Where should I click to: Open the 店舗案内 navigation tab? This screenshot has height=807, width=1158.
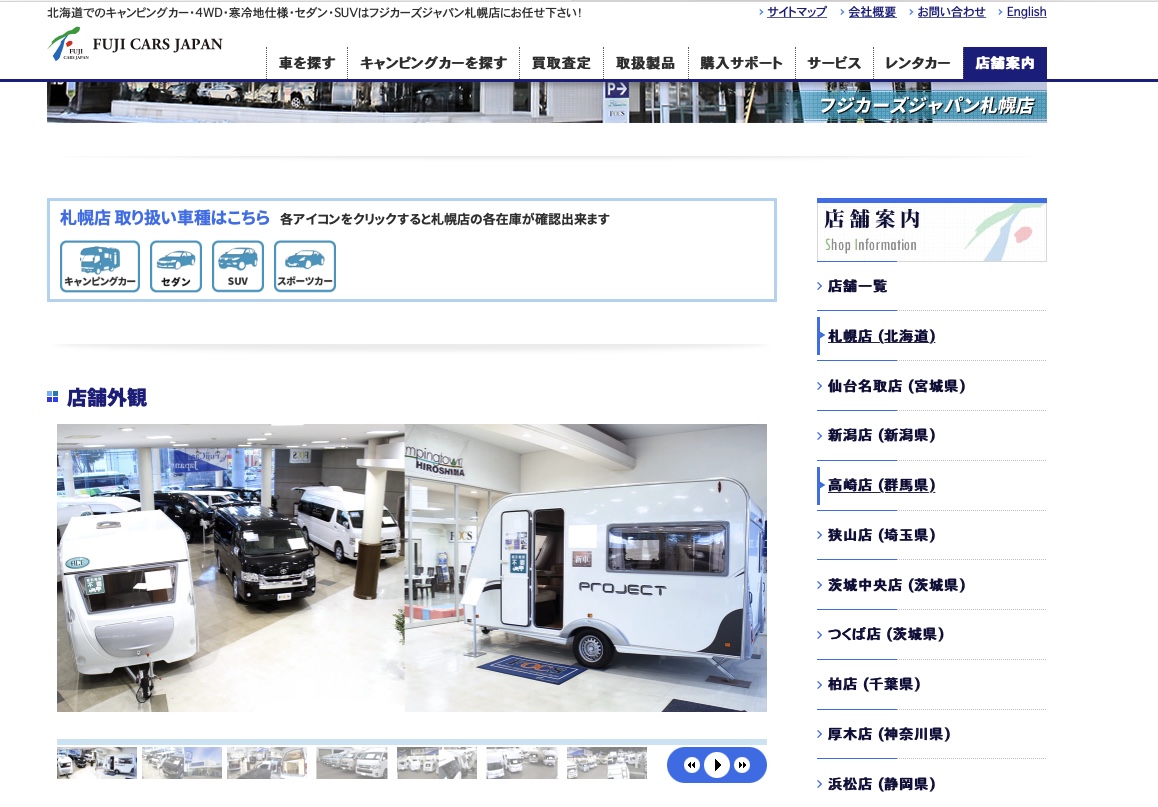pyautogui.click(x=1004, y=63)
